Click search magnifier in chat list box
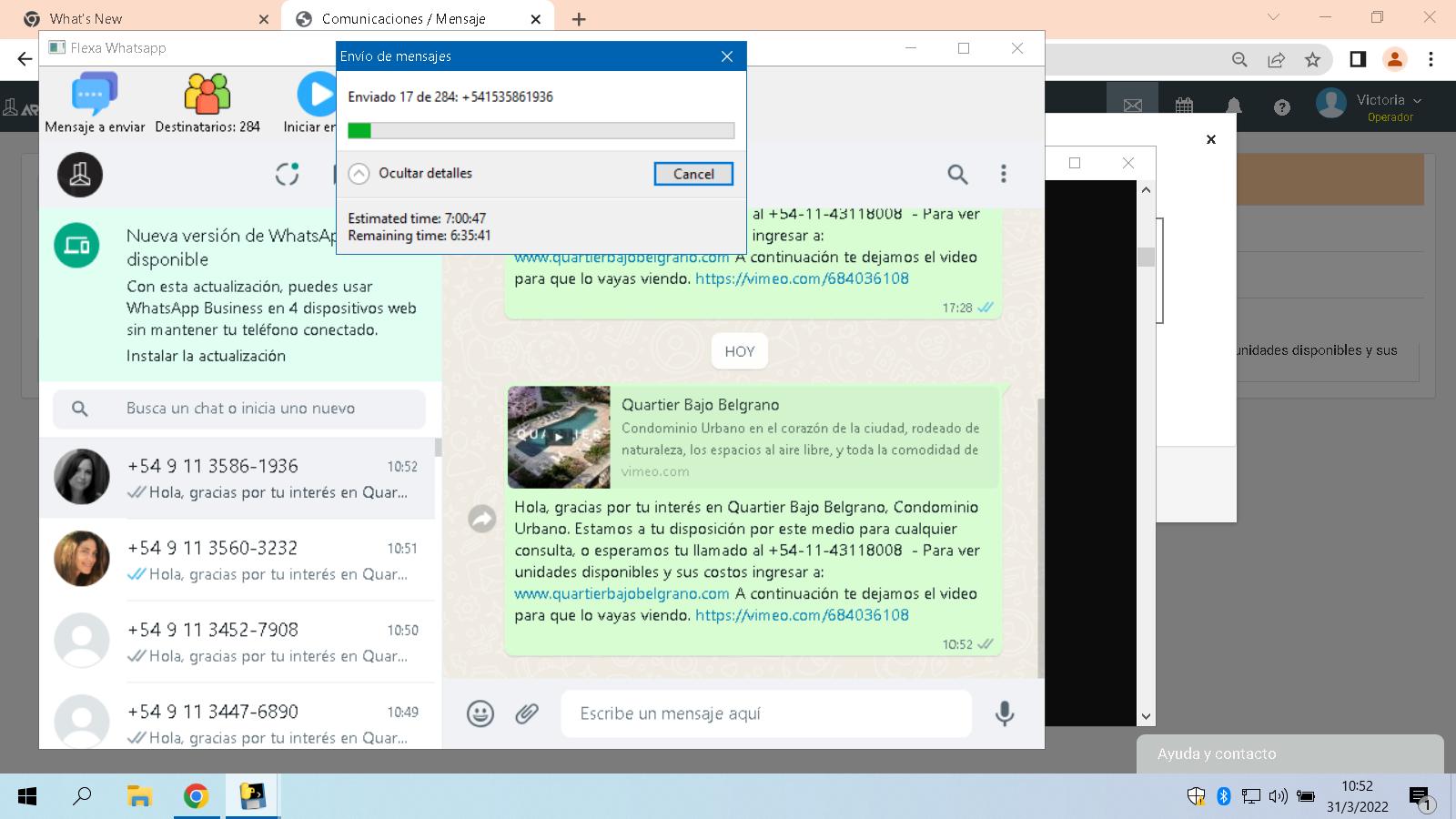 coord(80,409)
